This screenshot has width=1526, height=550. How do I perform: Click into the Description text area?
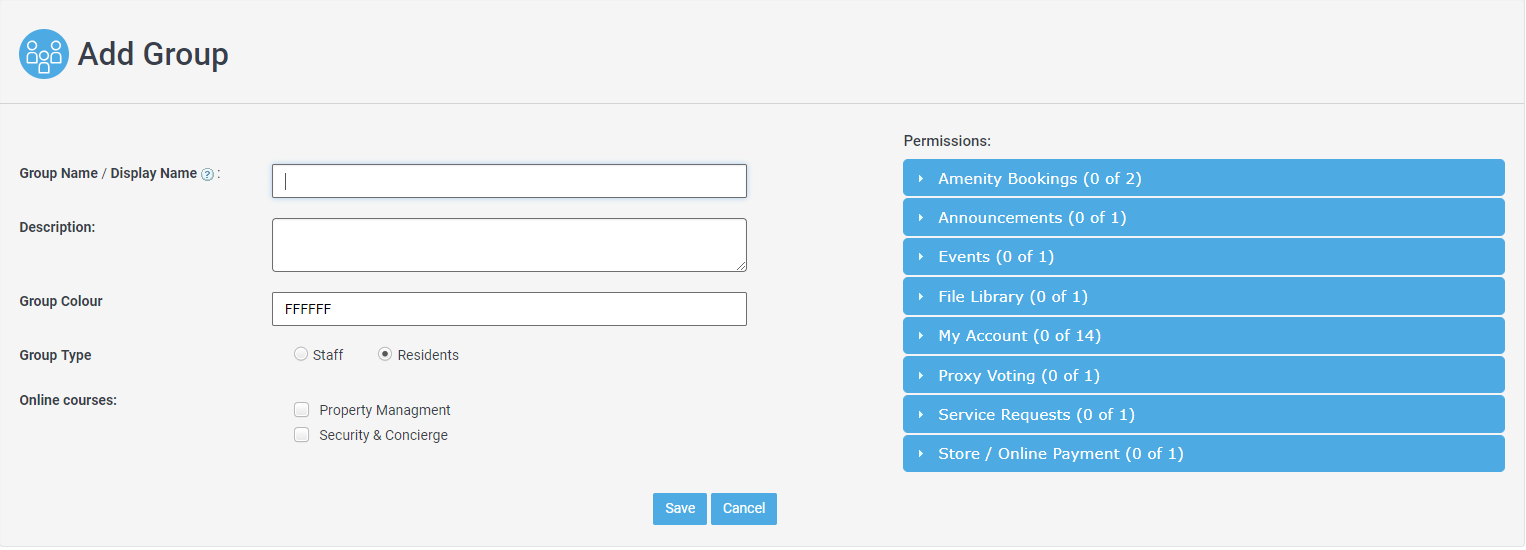coord(509,245)
